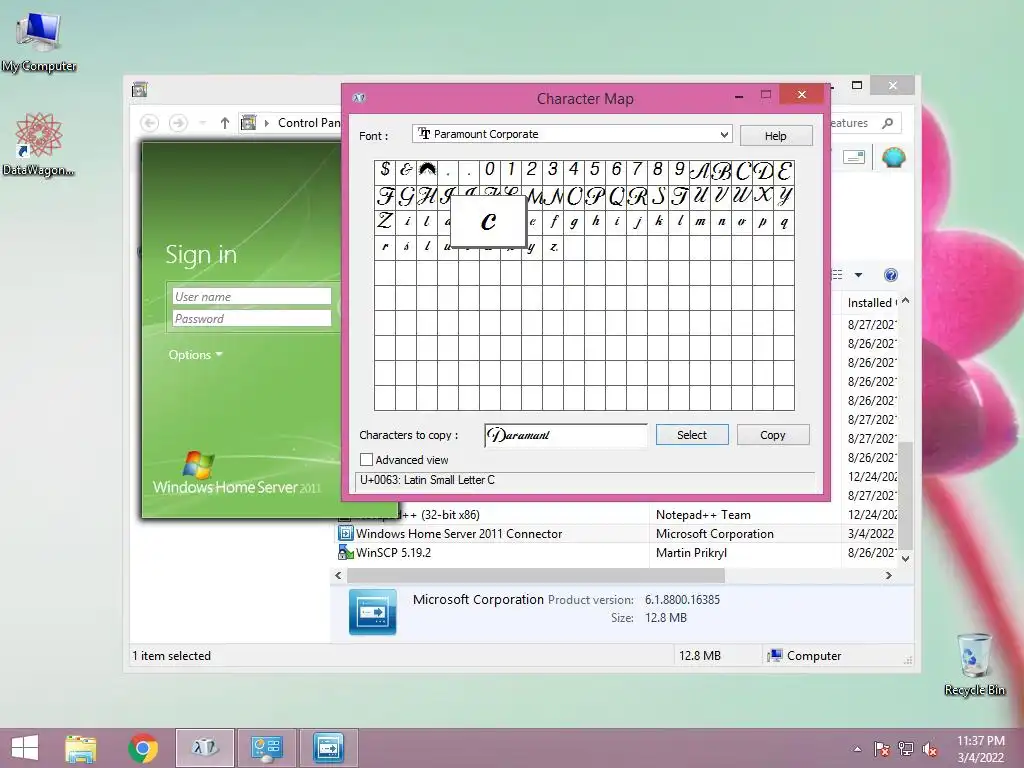Select digit 9 in character grid
The height and width of the screenshot is (768, 1024).
pos(679,170)
